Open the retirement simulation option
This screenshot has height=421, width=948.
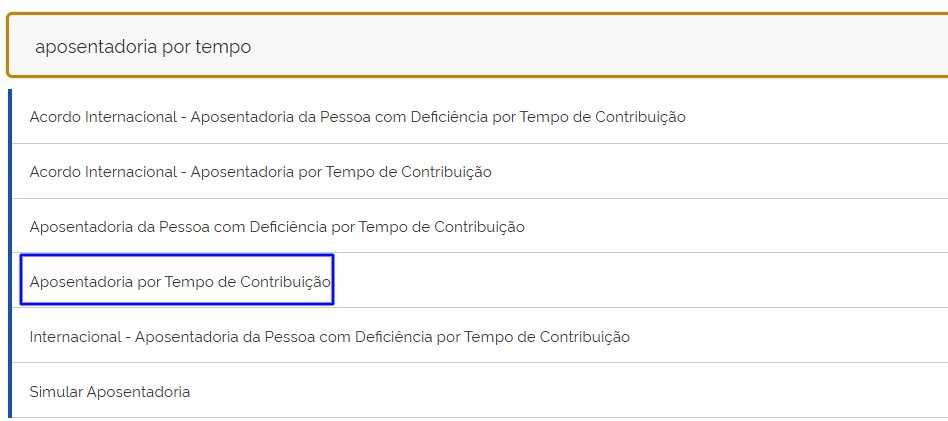(110, 391)
